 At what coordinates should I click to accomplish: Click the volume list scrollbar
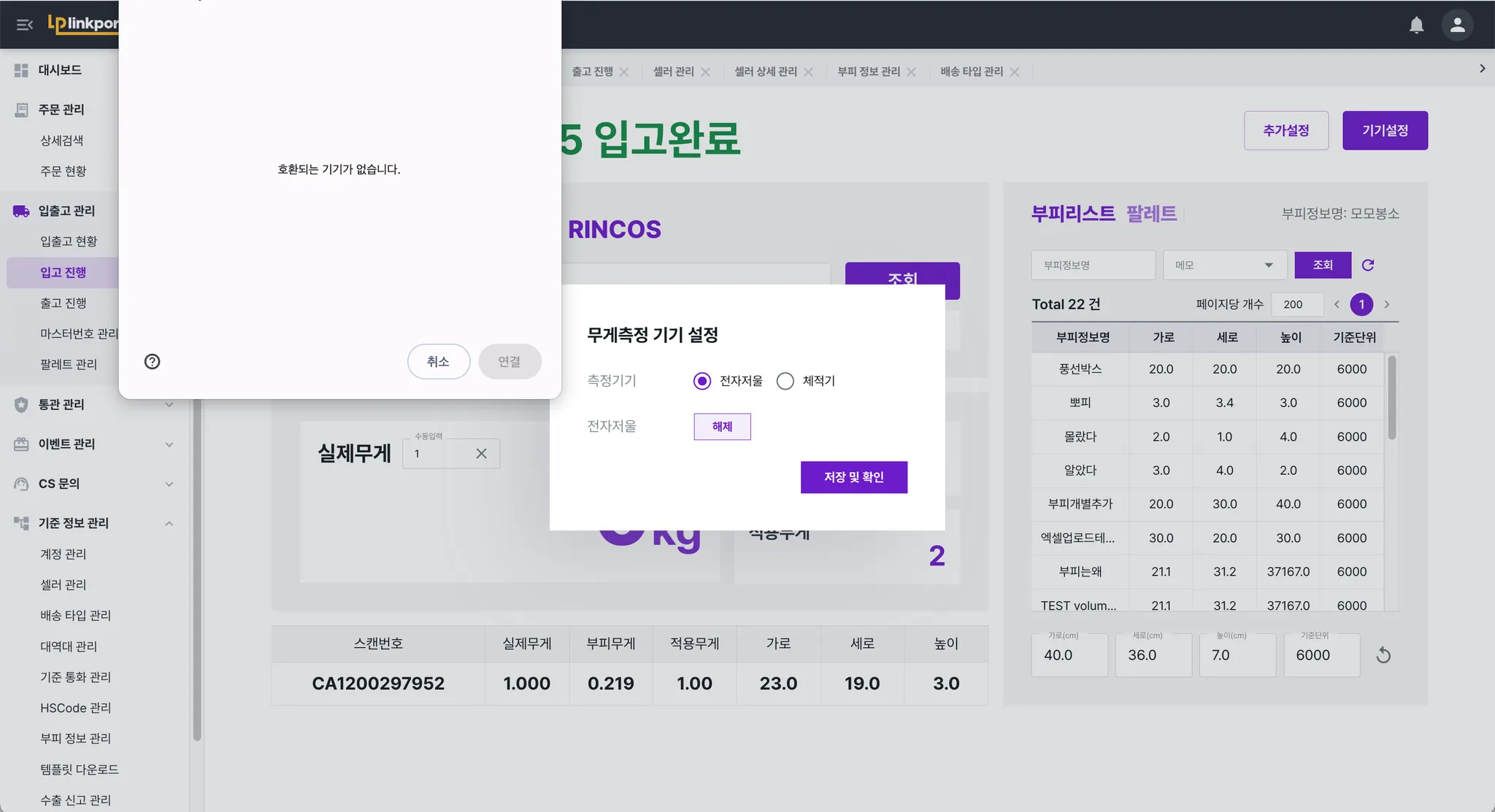pos(1391,398)
